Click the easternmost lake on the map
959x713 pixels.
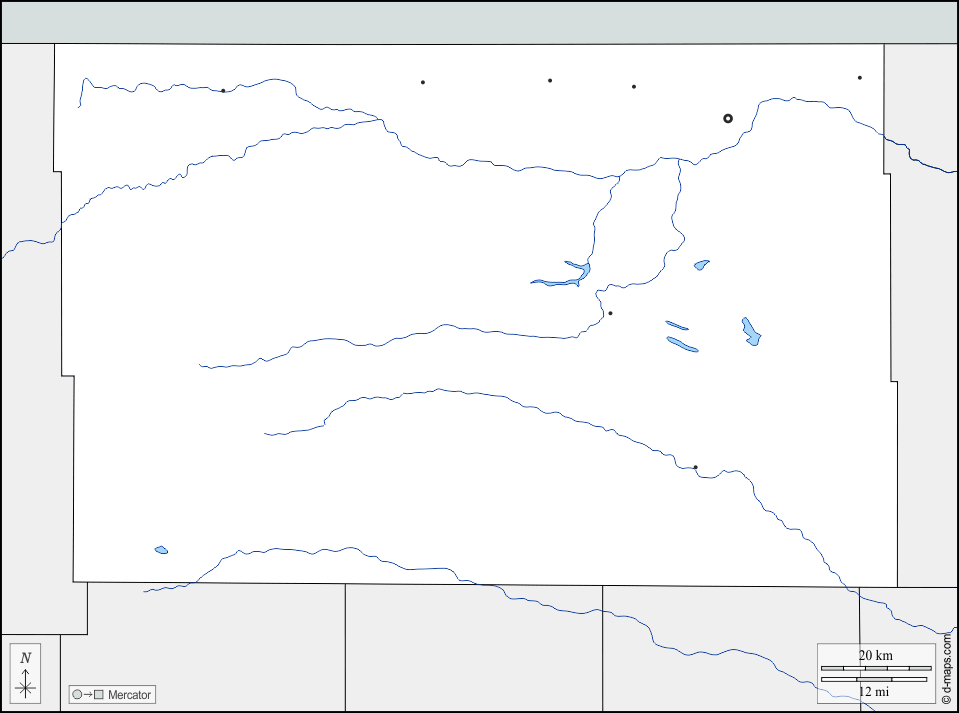click(x=751, y=332)
